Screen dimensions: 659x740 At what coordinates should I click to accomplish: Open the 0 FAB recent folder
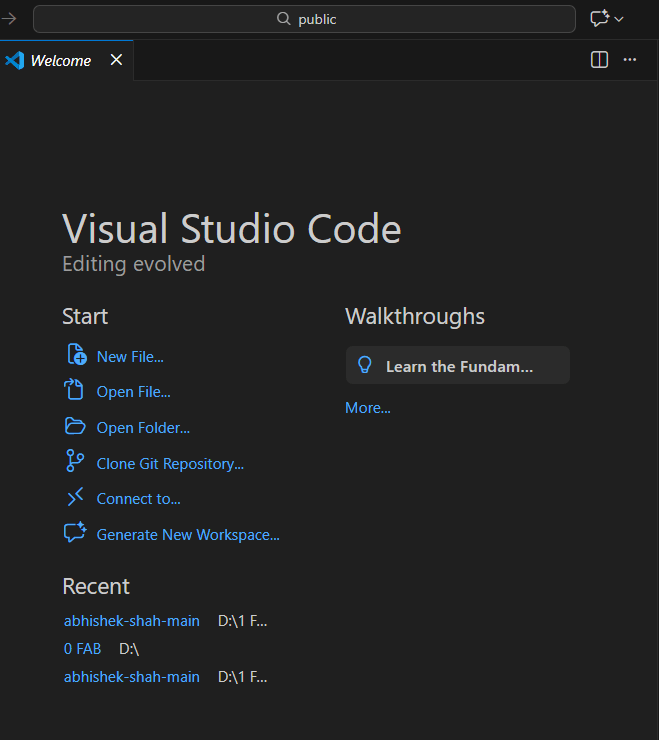pyautogui.click(x=82, y=649)
